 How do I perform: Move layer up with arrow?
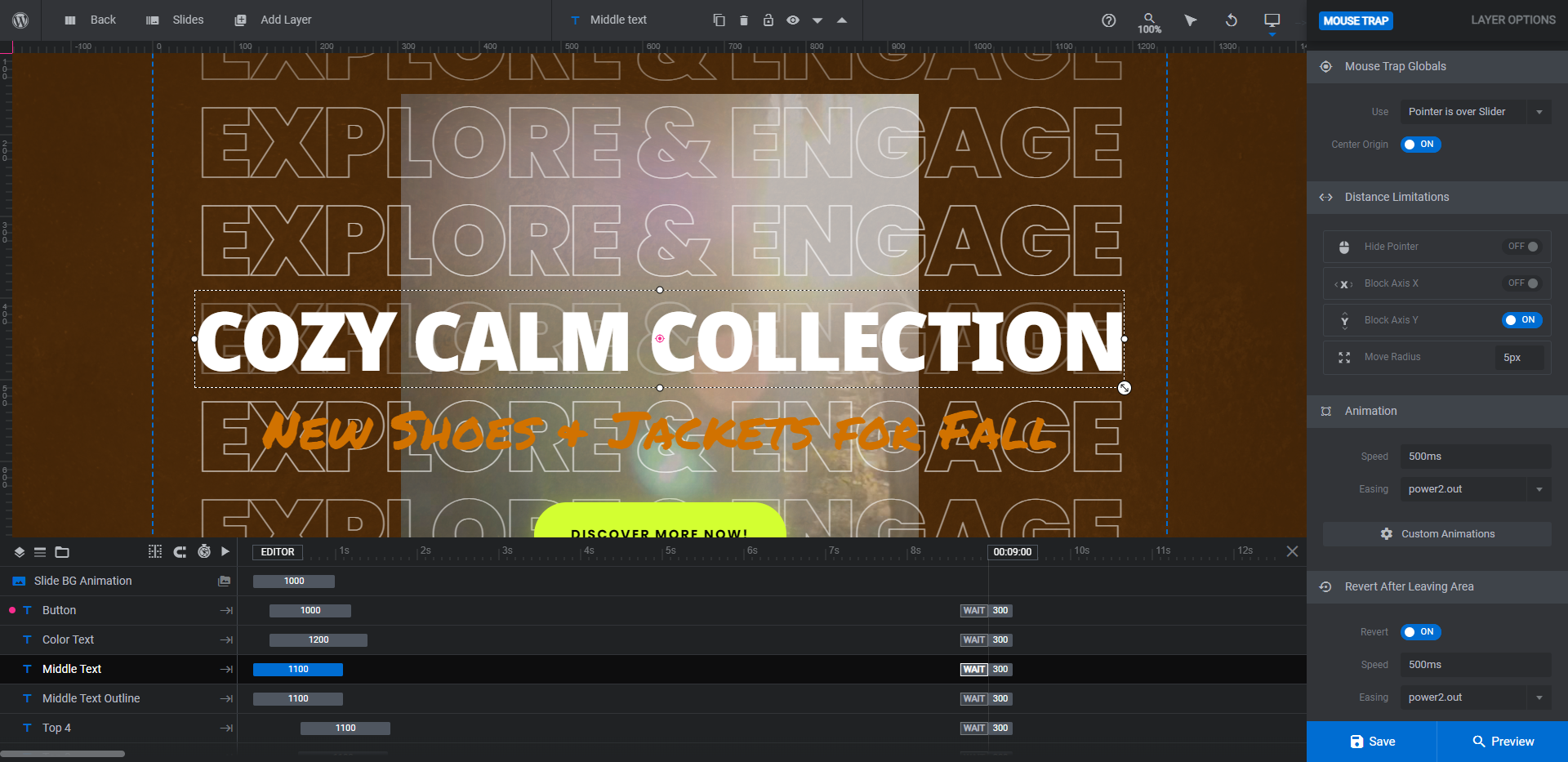[x=841, y=20]
